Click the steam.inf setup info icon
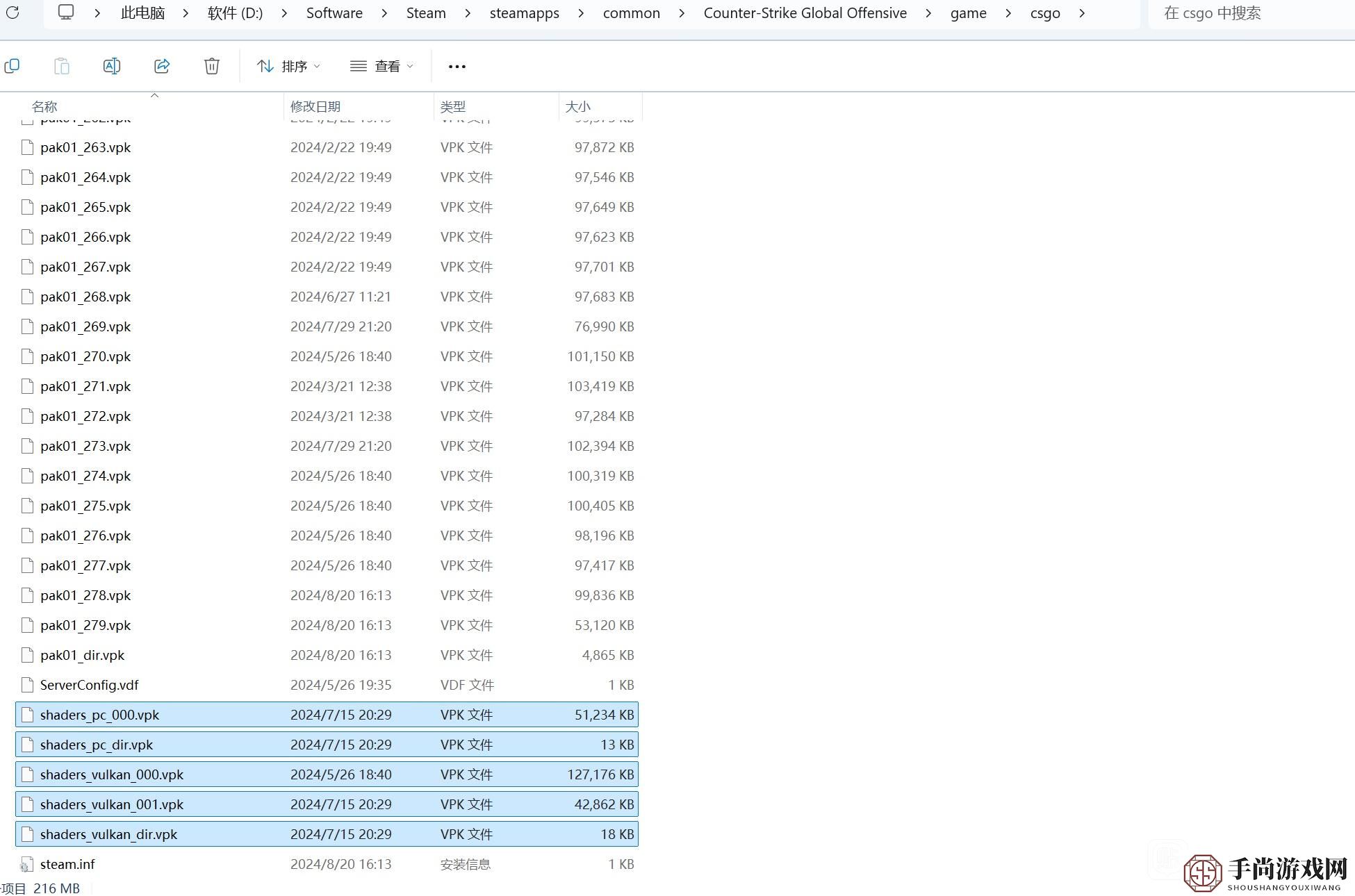Image resolution: width=1355 pixels, height=896 pixels. [x=27, y=864]
